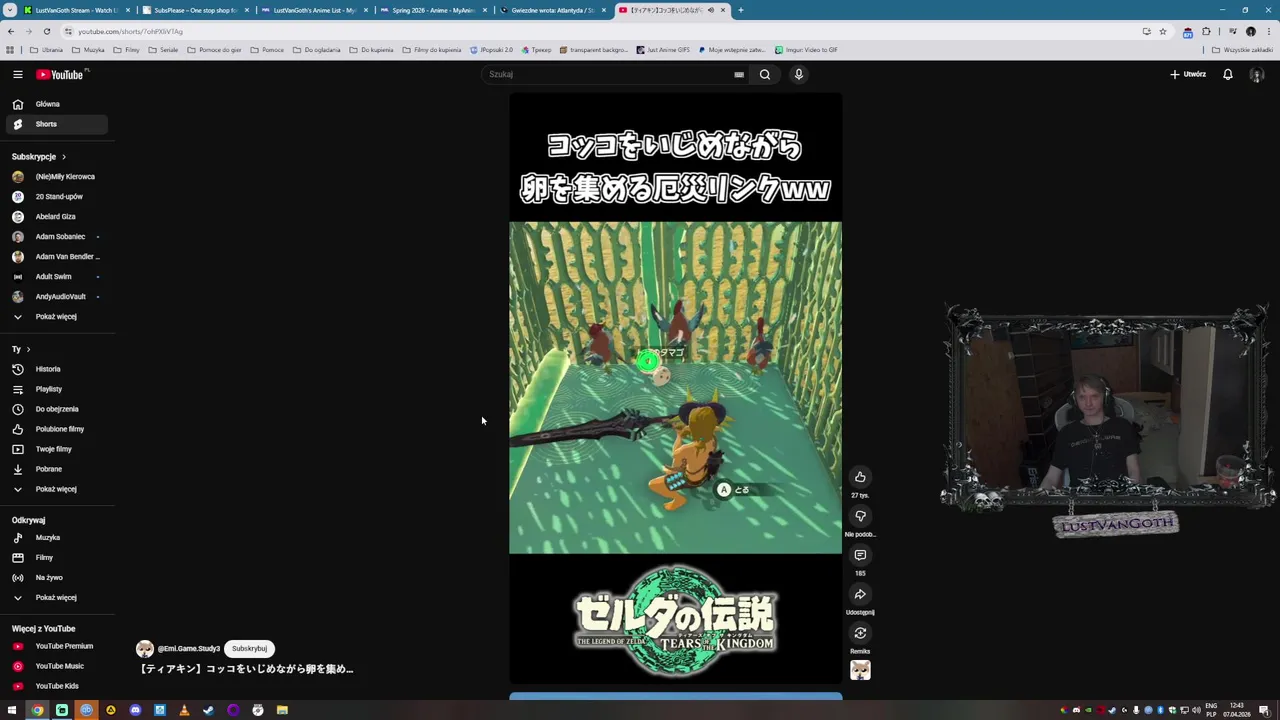The width and height of the screenshot is (1280, 720).
Task: Switch to Gwiezdne wrota: Atlantyda tab
Action: (552, 10)
